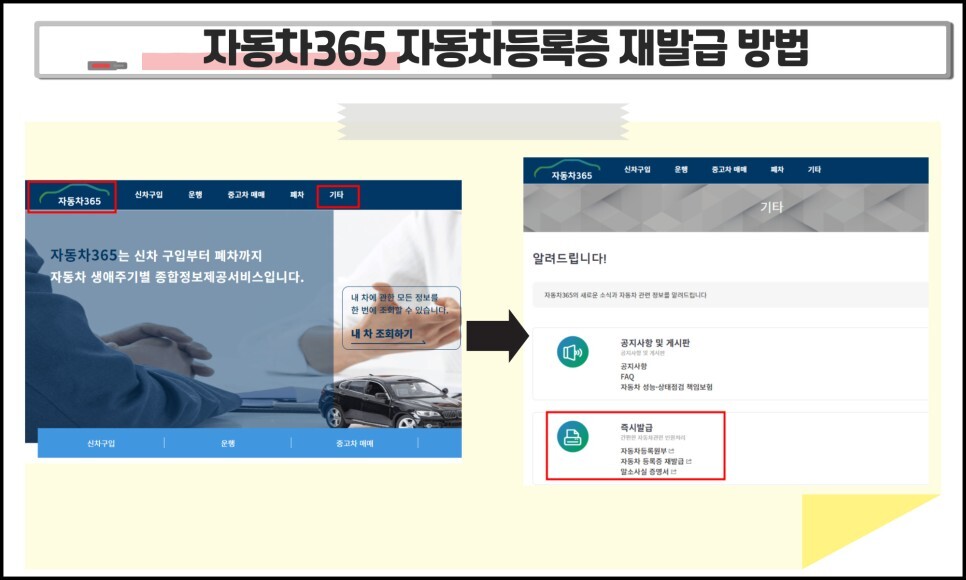
Task: Select 신차구입 tab in the blue bottom bar
Action: 101,443
